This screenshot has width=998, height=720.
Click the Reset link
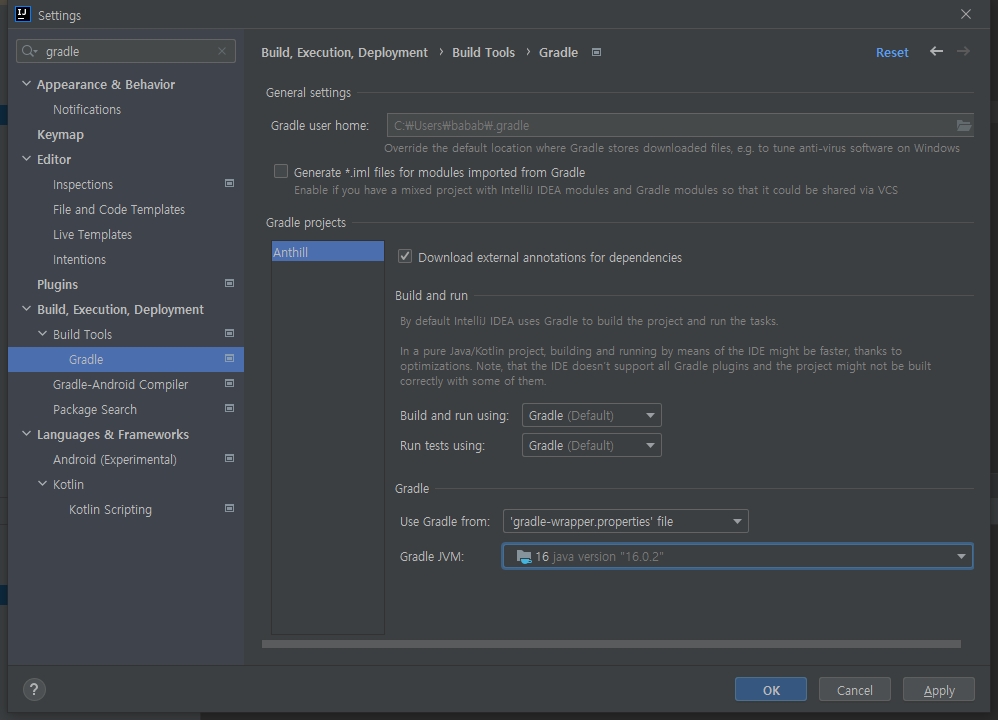[892, 52]
